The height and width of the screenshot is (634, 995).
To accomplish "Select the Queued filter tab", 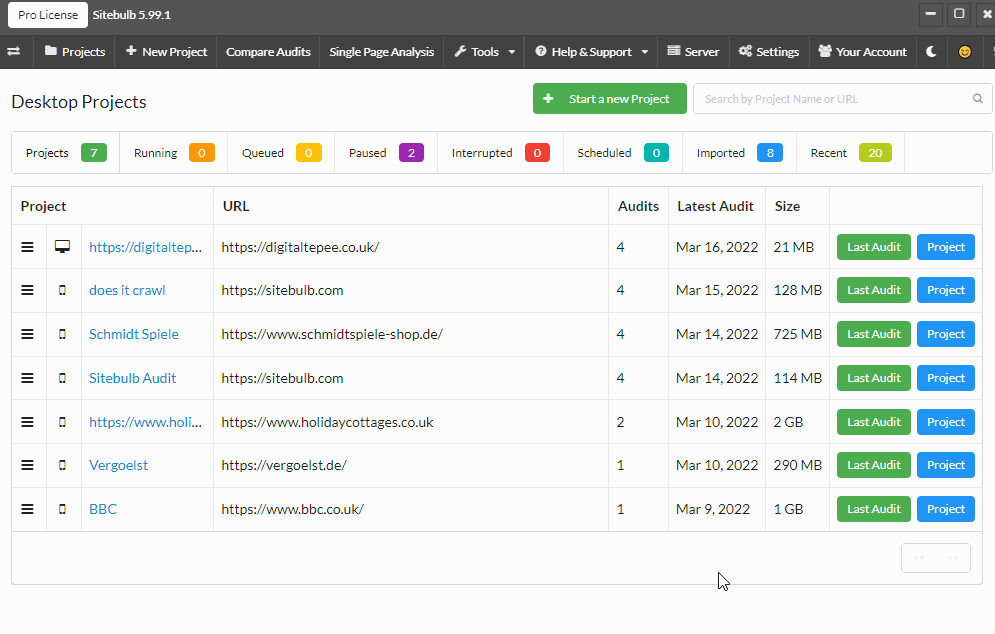I will coord(281,153).
